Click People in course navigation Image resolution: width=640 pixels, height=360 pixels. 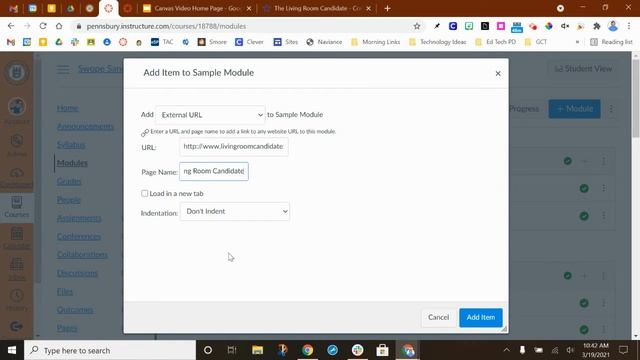(x=69, y=200)
